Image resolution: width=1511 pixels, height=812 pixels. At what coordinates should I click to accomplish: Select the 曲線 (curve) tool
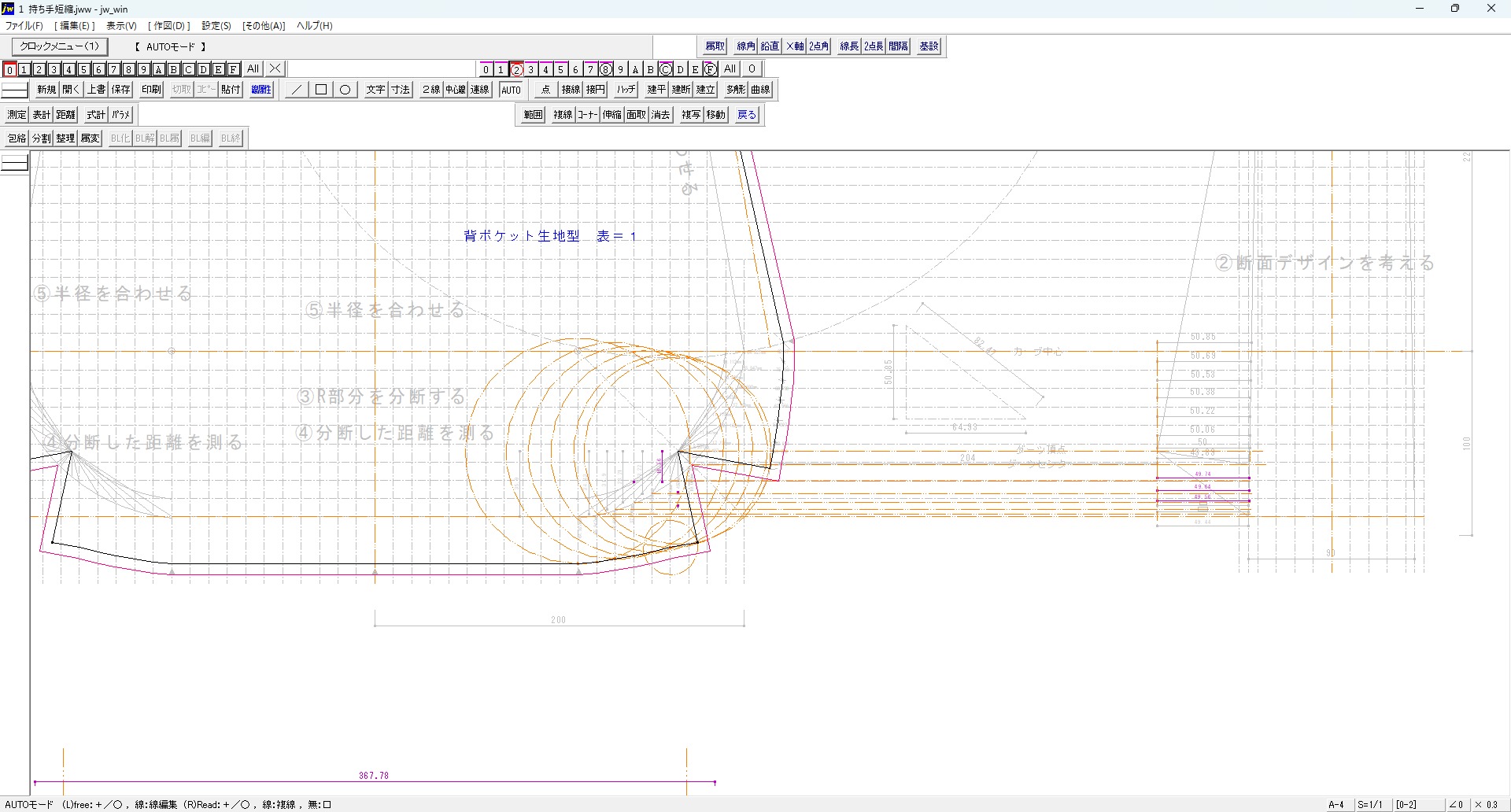[x=760, y=90]
